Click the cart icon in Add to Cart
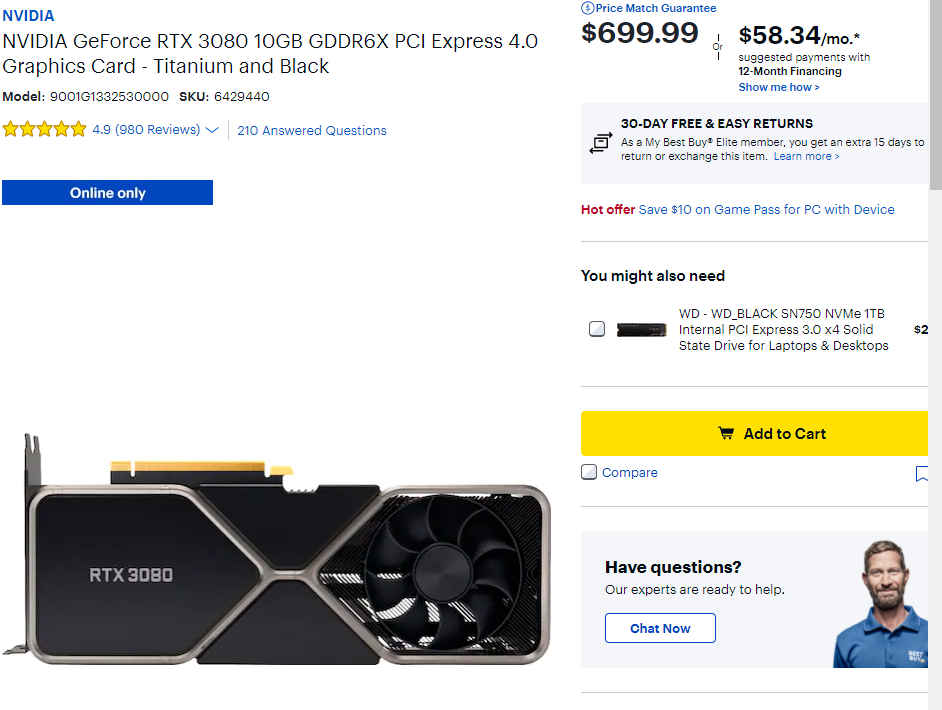 click(726, 434)
